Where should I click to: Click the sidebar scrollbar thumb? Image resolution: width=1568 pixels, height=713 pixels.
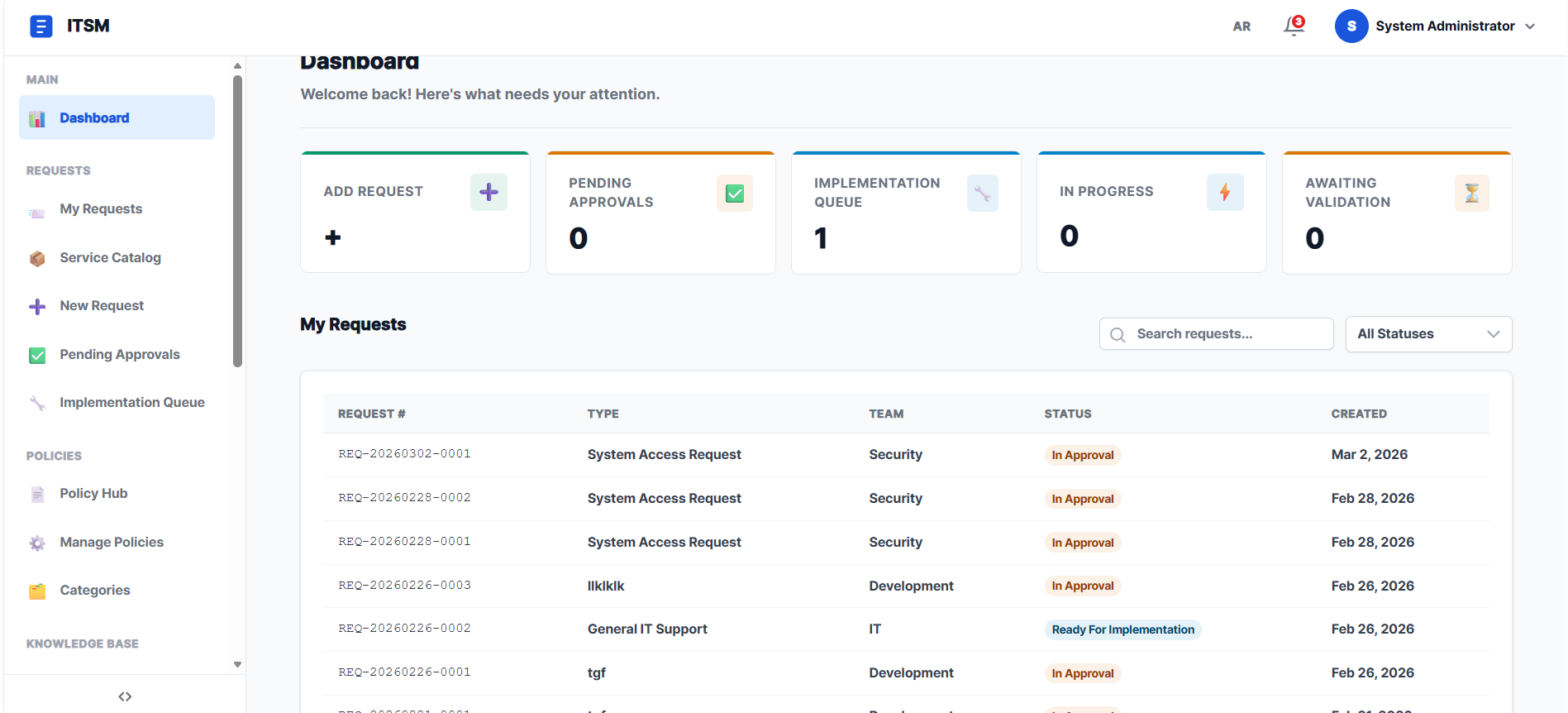click(237, 221)
